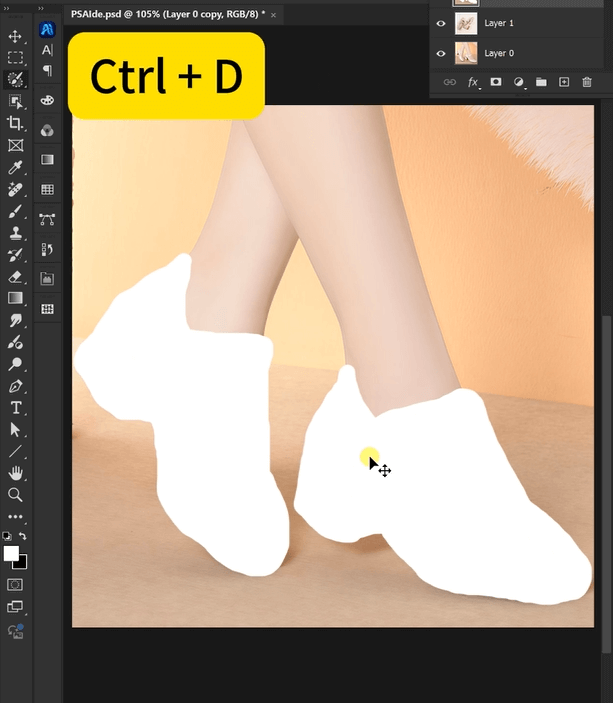This screenshot has height=703, width=613.
Task: Select the Spot Healing Brush tool
Action: (15, 189)
